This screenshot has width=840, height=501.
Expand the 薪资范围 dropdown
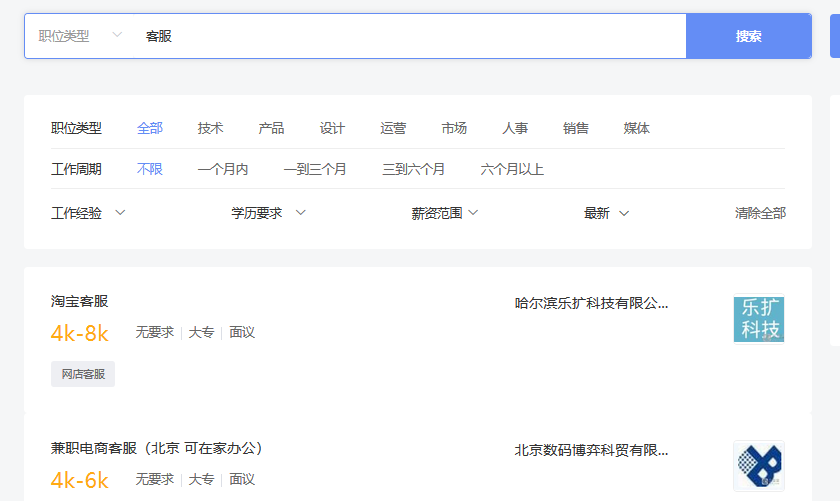(x=445, y=213)
